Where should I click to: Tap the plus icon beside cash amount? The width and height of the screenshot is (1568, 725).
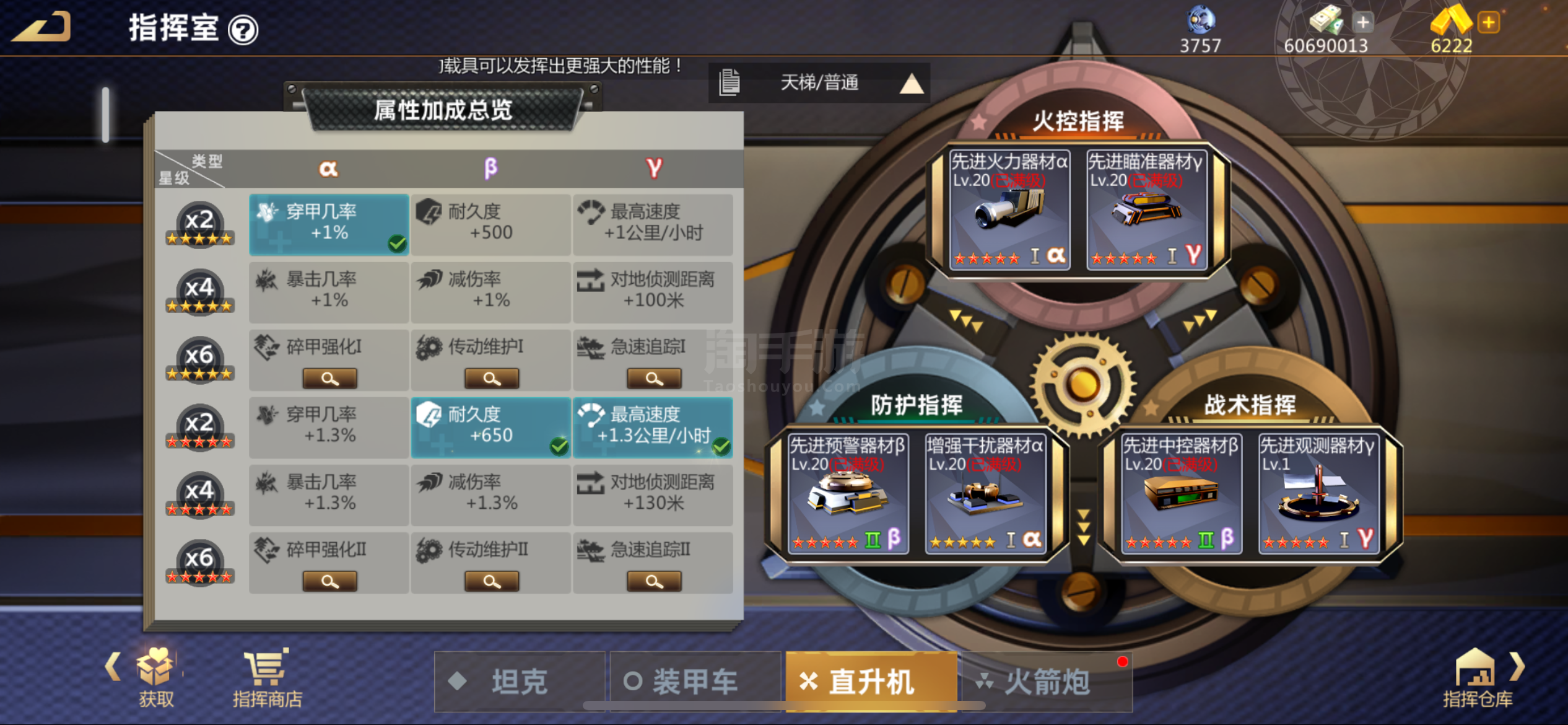click(1363, 23)
